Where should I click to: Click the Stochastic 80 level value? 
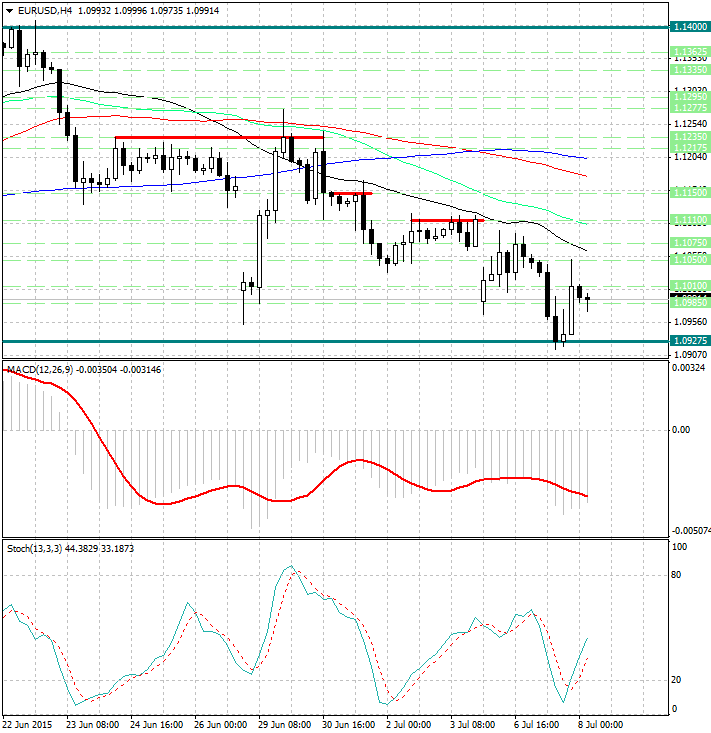coord(676,575)
